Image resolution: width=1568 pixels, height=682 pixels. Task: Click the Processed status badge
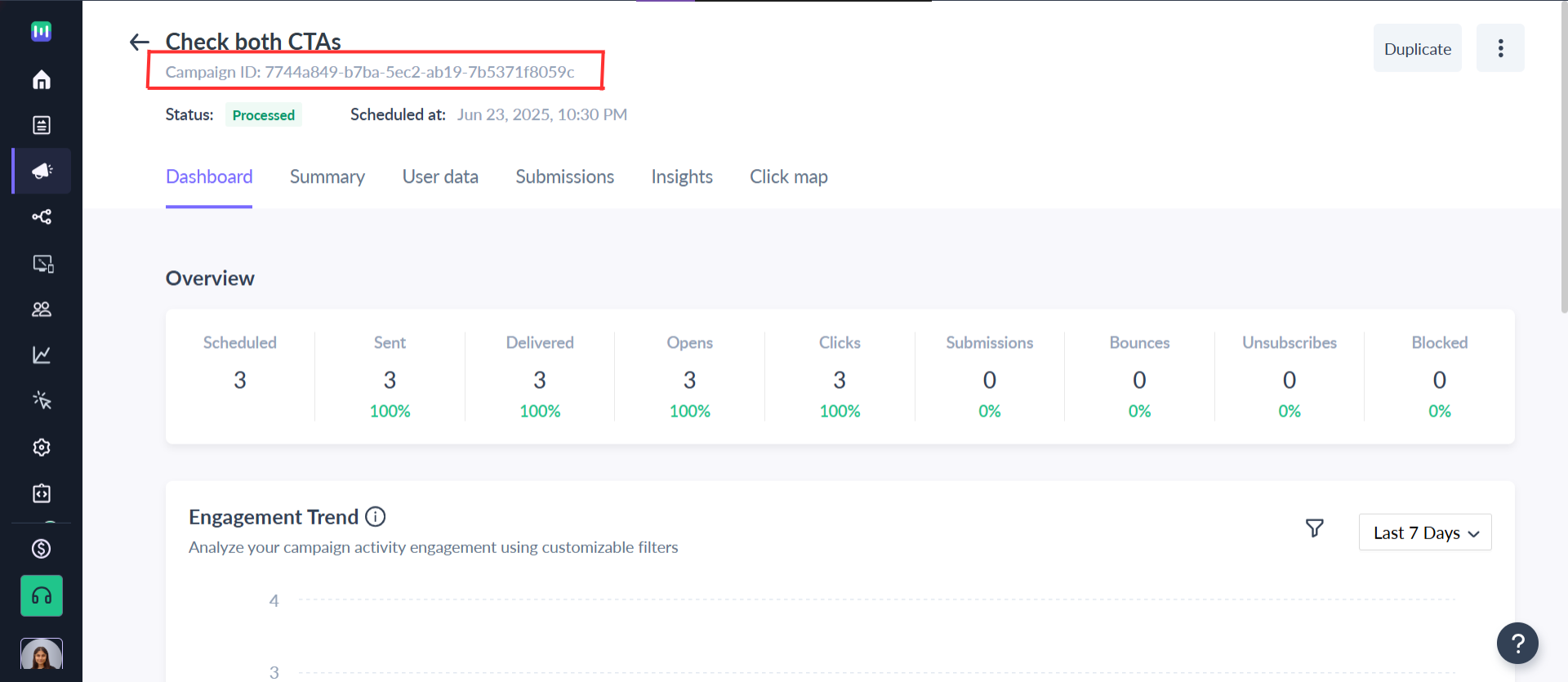coord(264,115)
